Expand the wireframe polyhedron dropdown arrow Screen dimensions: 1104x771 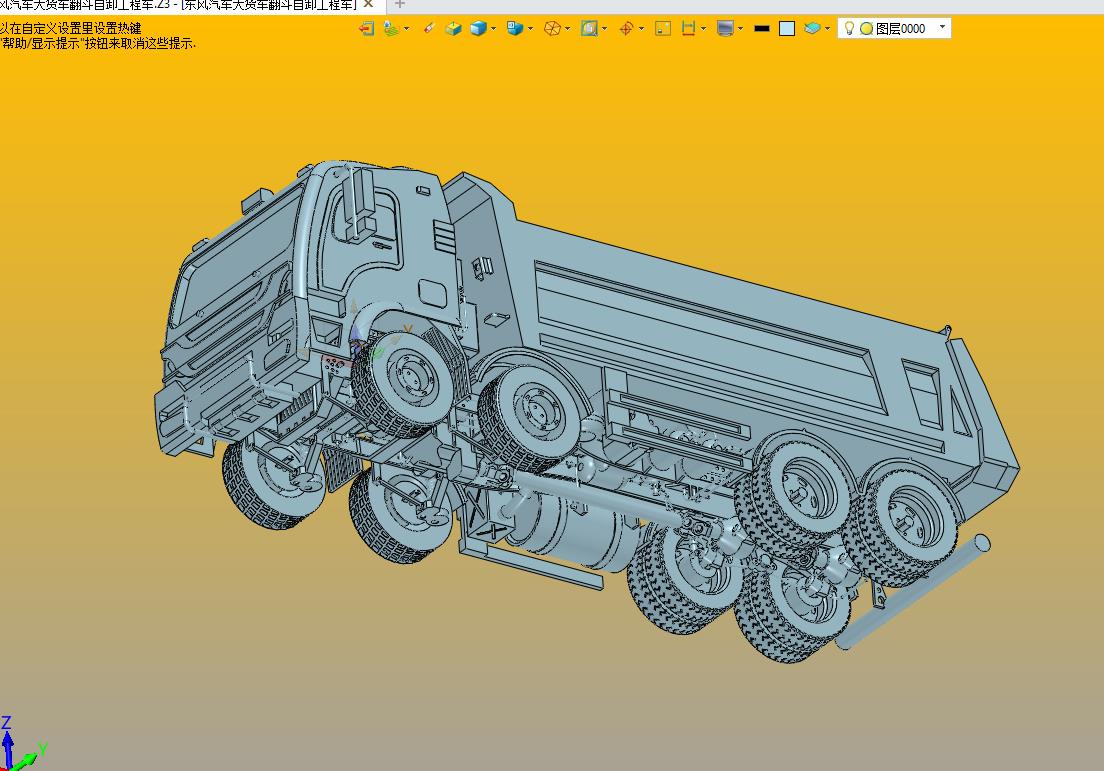tap(567, 29)
